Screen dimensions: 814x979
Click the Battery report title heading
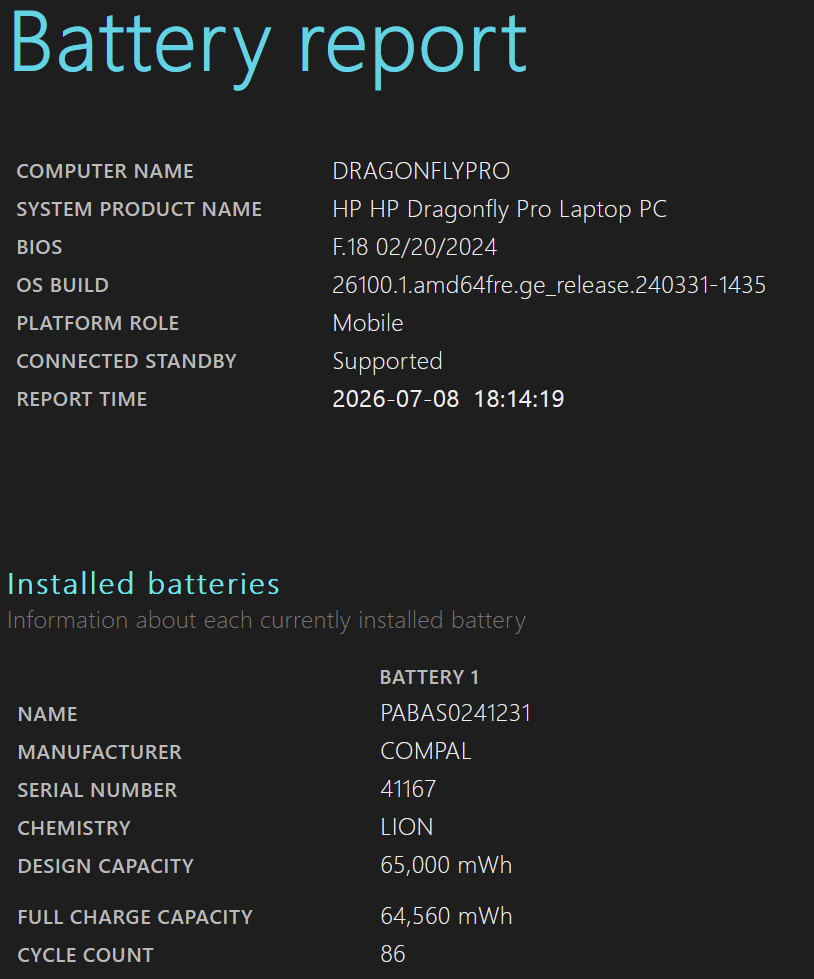pos(268,47)
